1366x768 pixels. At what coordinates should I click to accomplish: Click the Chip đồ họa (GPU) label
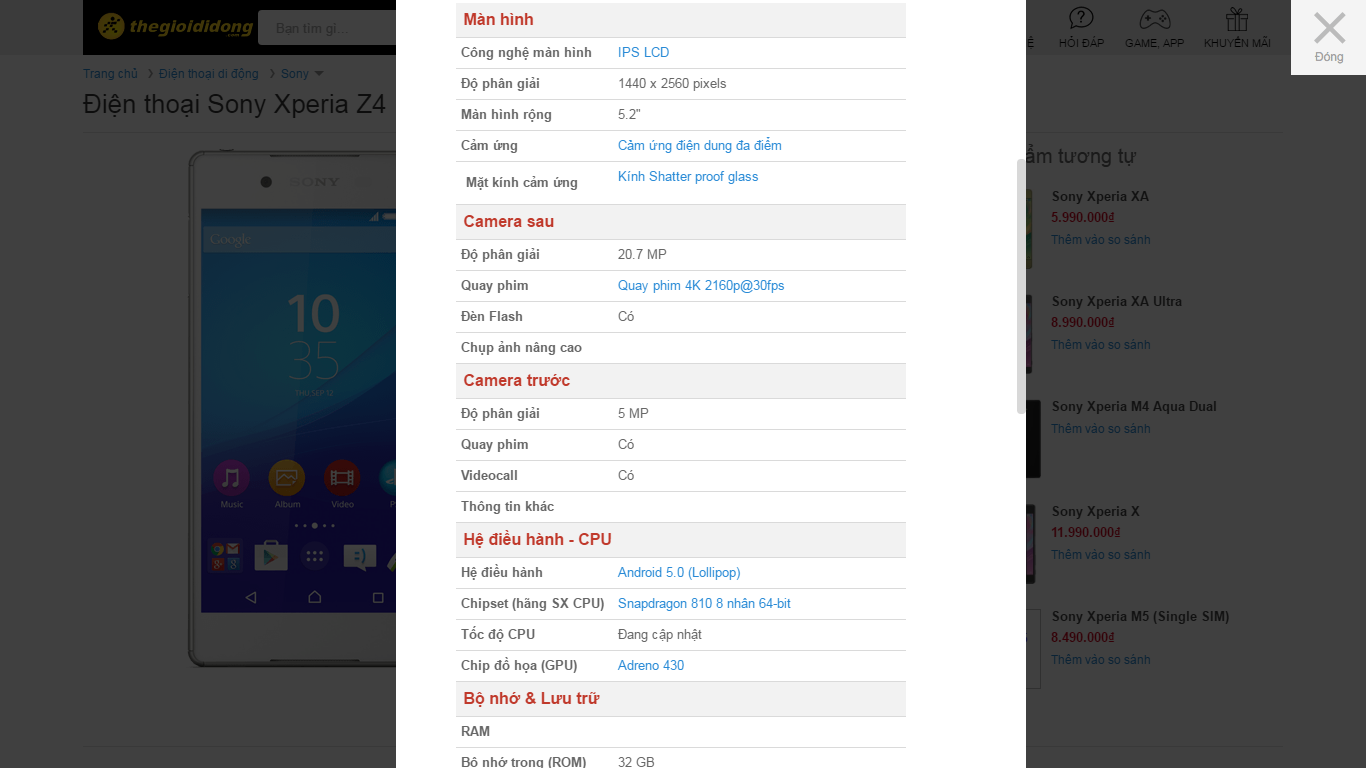[519, 666]
